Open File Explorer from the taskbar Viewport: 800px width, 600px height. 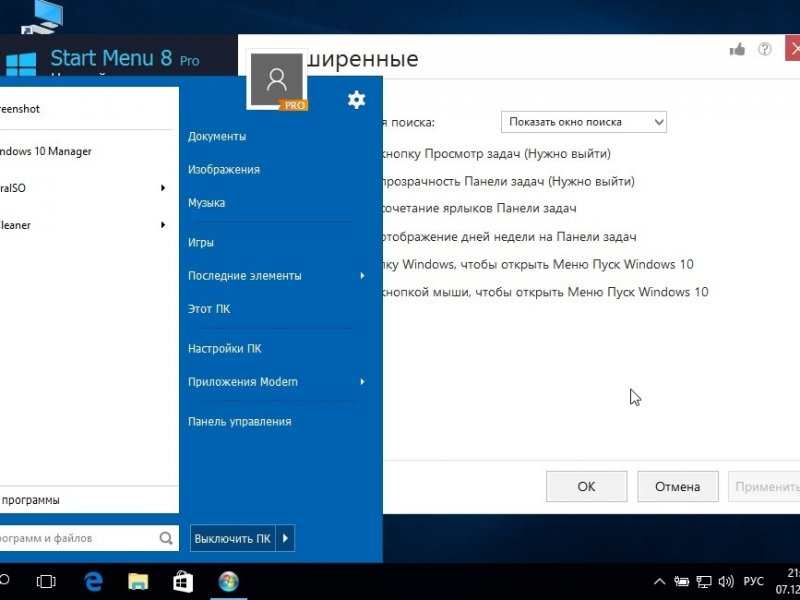coord(138,581)
